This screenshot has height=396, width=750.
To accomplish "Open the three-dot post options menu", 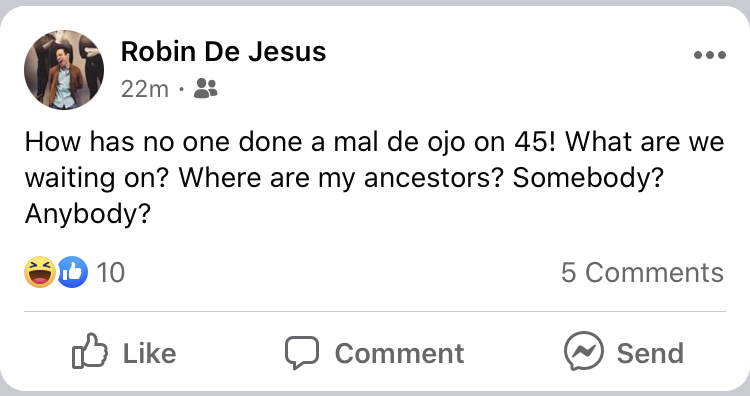I will 710,55.
